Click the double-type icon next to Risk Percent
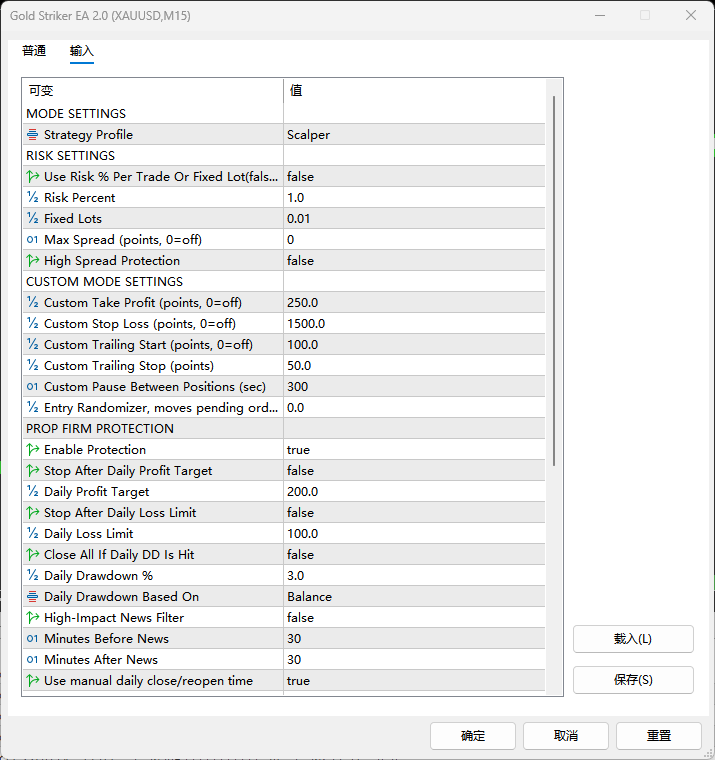Viewport: 715px width, 760px height. click(32, 197)
